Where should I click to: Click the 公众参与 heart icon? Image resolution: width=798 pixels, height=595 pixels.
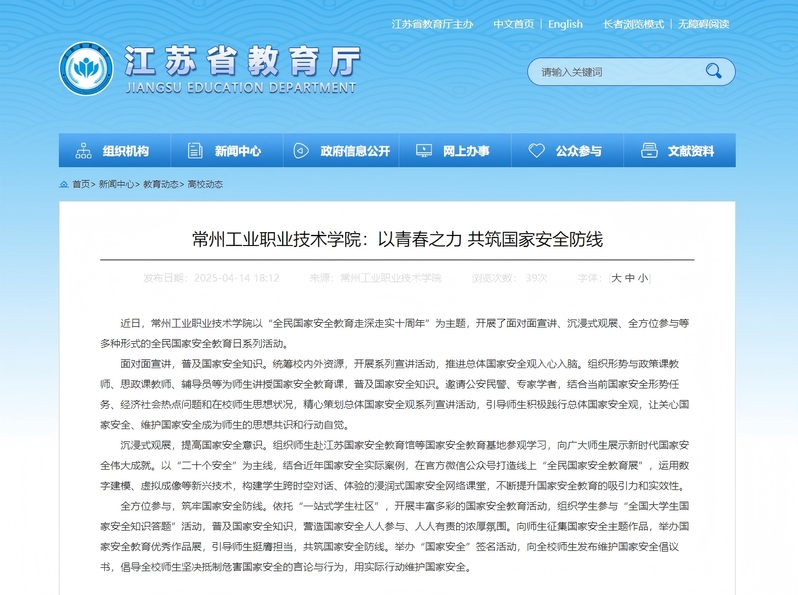[537, 151]
